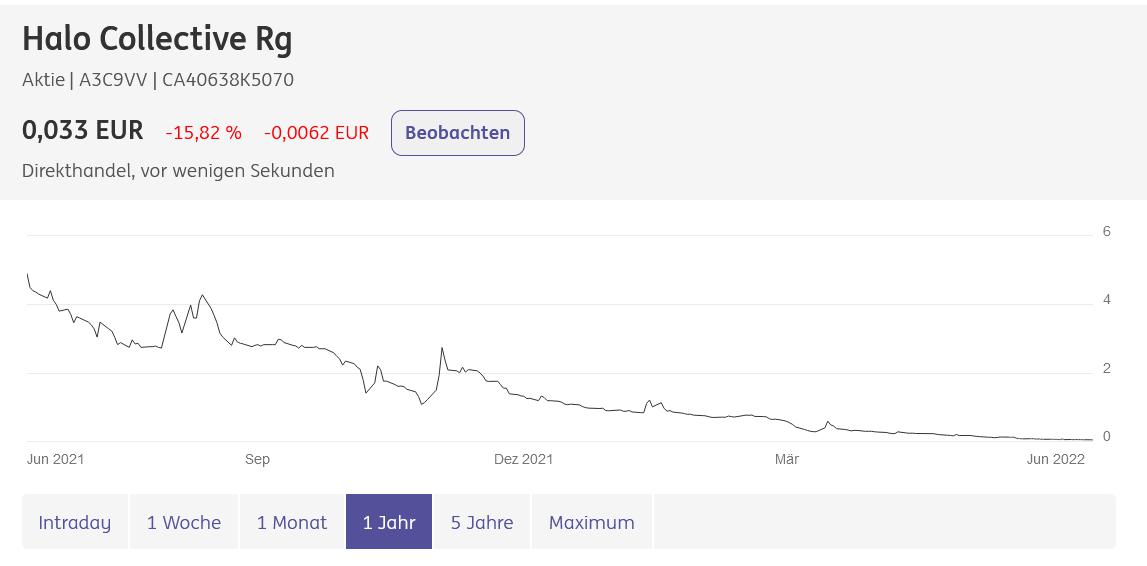Click the 0,033 EUR current price
Image resolution: width=1147 pixels, height=566 pixels.
point(83,131)
